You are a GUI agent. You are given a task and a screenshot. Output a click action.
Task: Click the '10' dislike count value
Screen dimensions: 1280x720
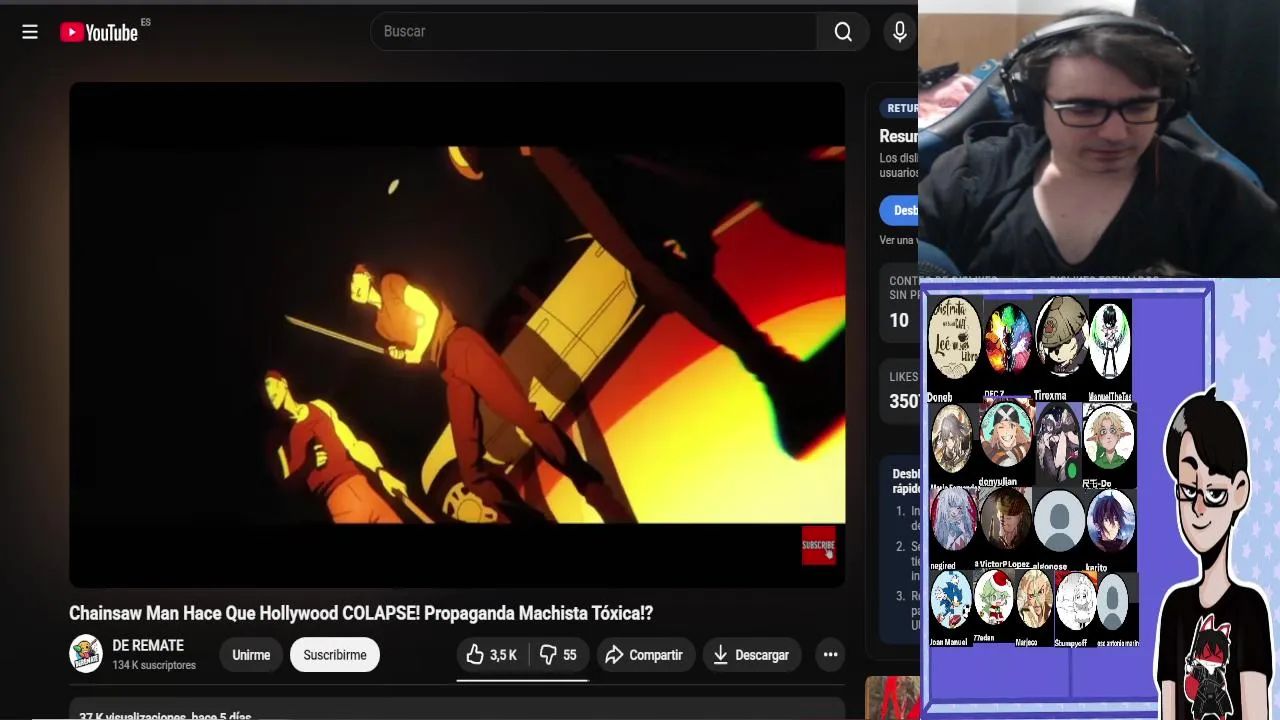coord(899,321)
